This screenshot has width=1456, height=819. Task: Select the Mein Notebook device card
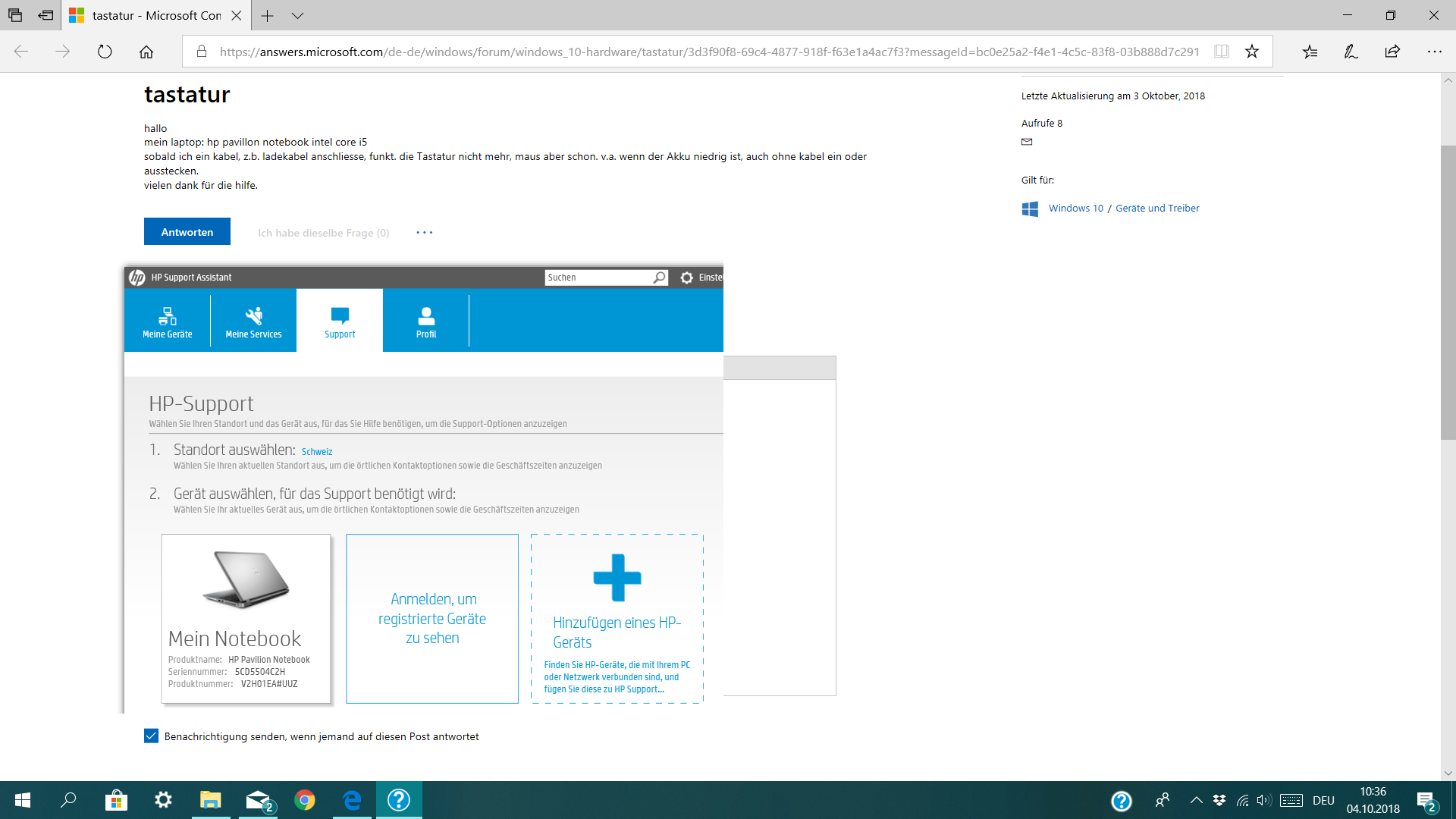pos(246,619)
